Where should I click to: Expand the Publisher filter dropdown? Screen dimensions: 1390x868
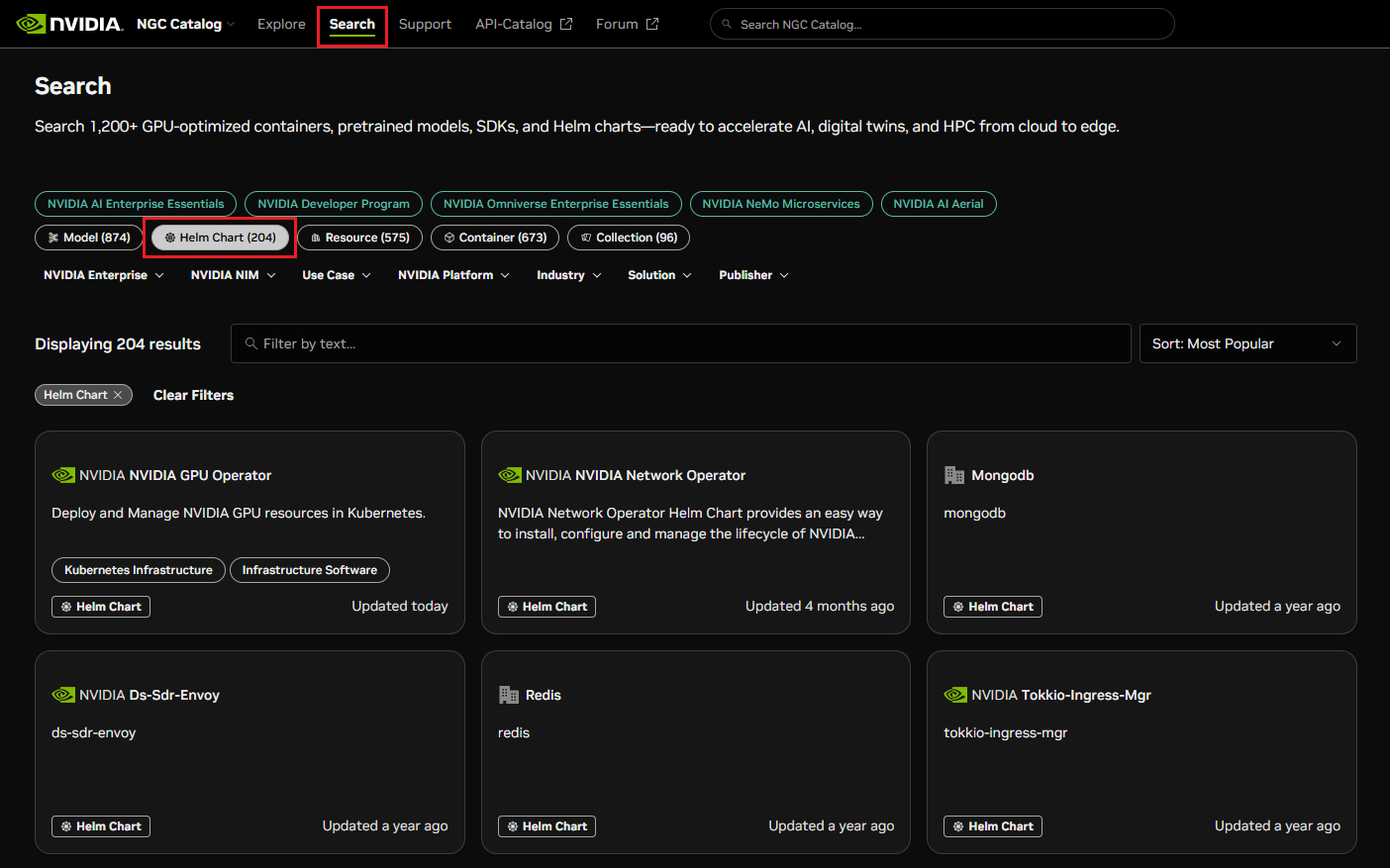pyautogui.click(x=753, y=275)
